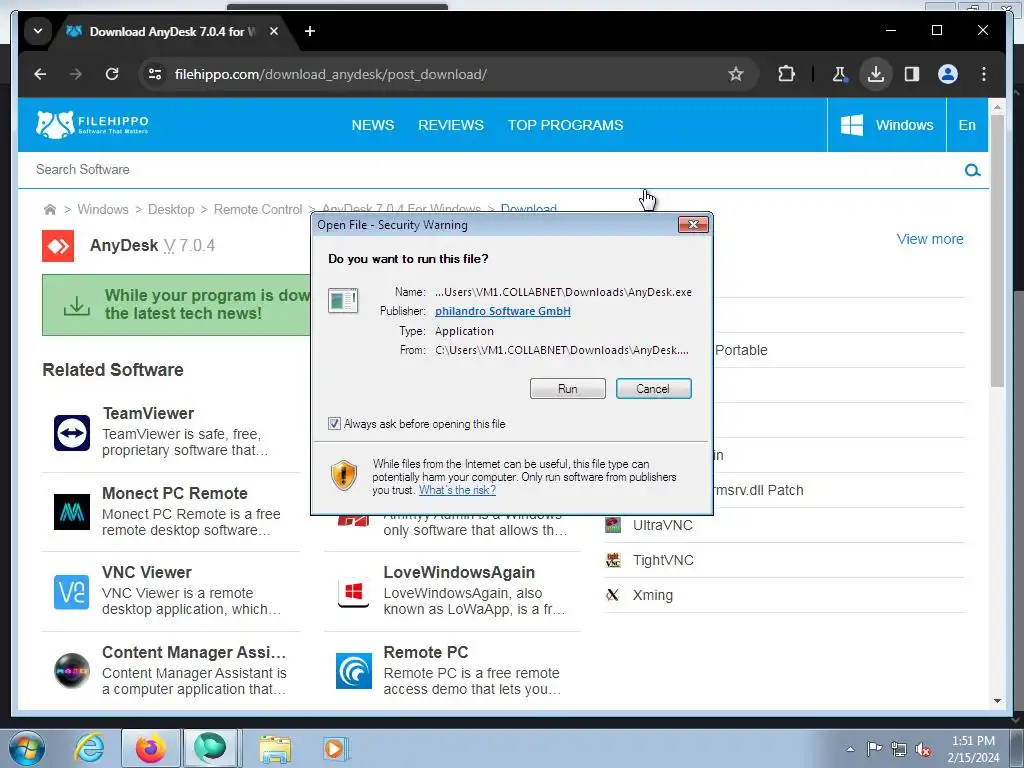Open the En language selector
1024x768 pixels.
coord(967,125)
